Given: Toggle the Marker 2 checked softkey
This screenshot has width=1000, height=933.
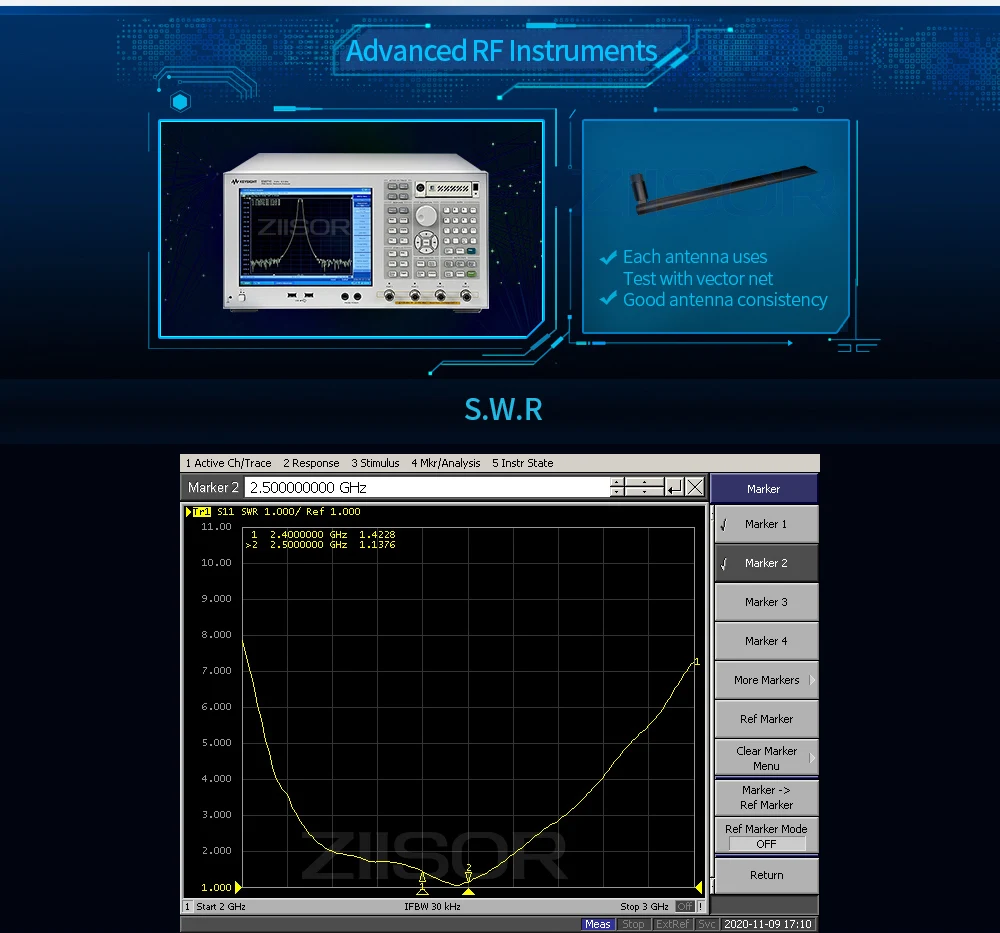Looking at the screenshot, I should click(766, 563).
